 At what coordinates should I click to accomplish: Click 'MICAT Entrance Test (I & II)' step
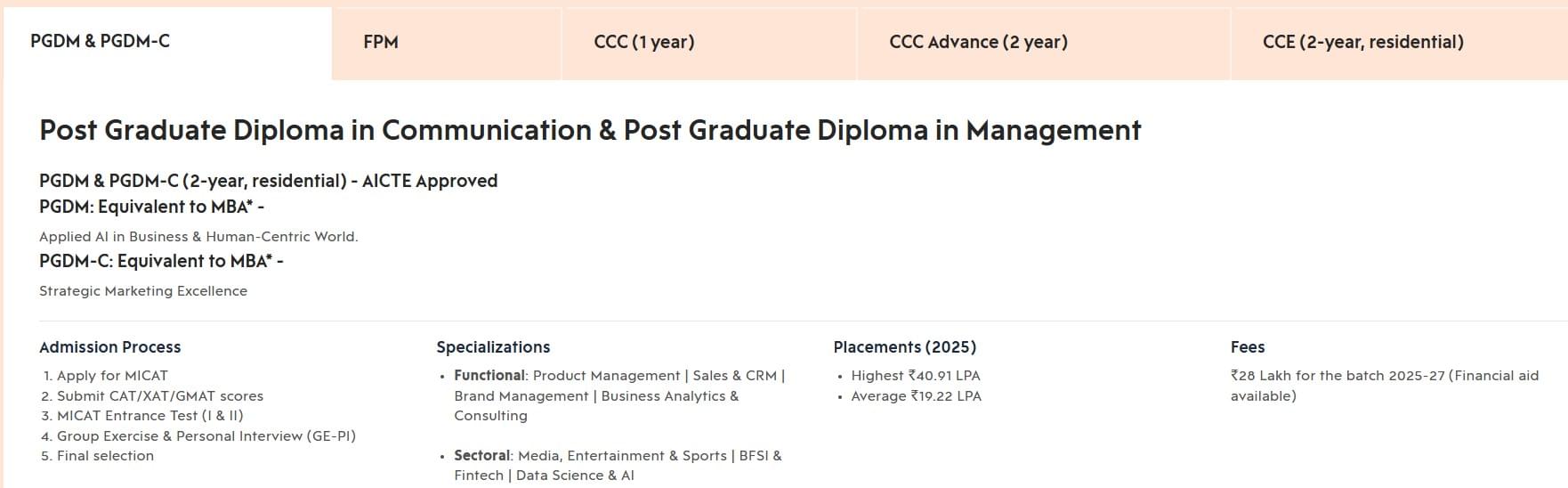[150, 416]
